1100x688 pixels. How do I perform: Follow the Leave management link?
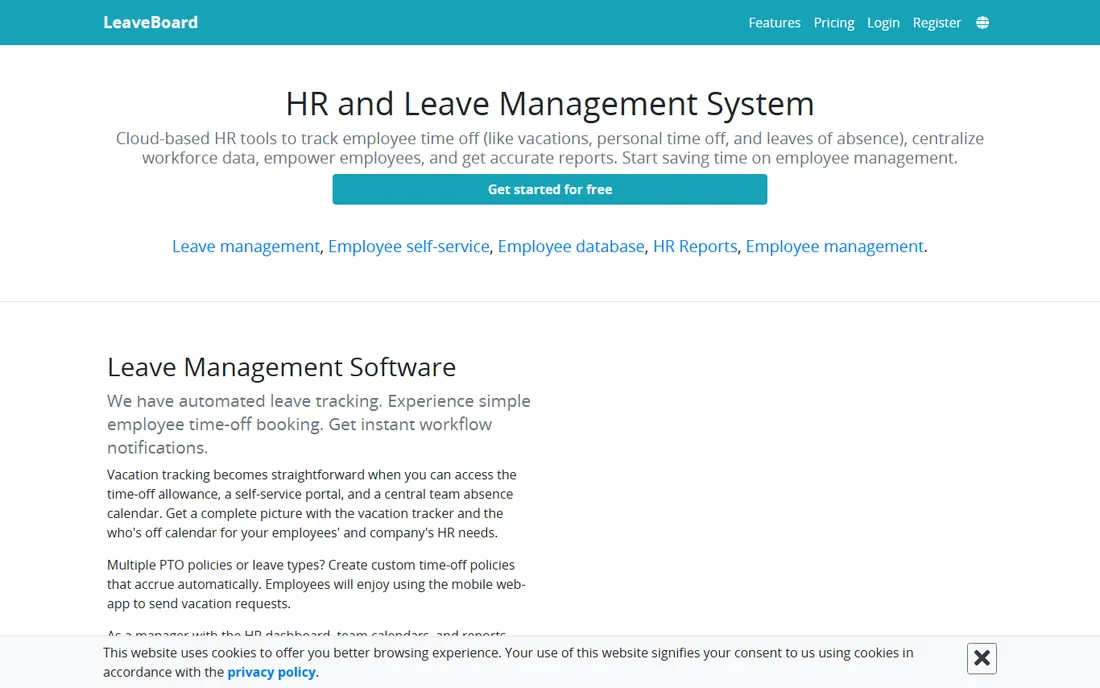[x=246, y=246]
